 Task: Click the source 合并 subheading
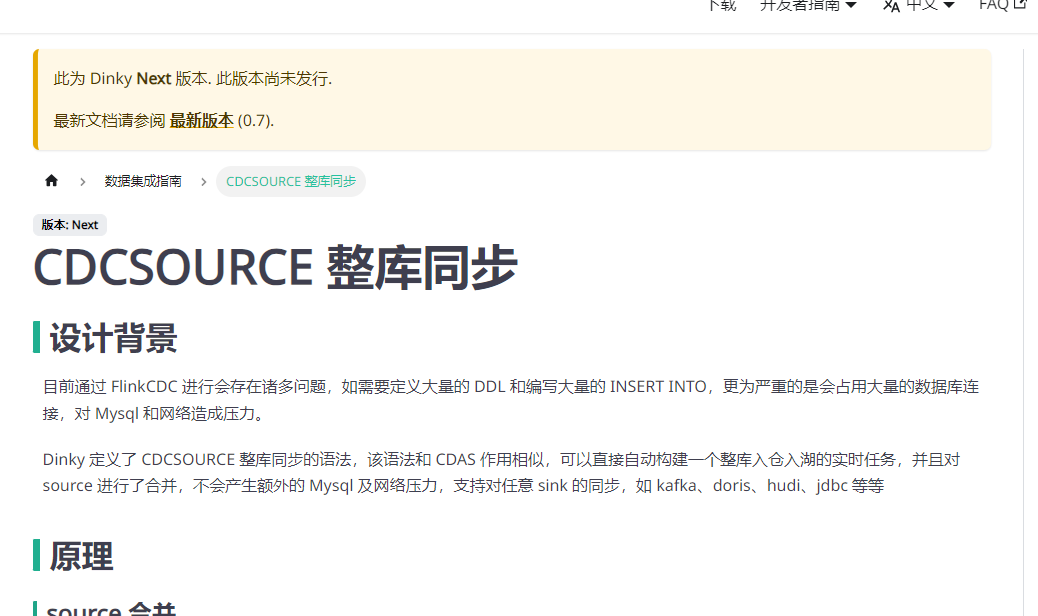click(111, 609)
